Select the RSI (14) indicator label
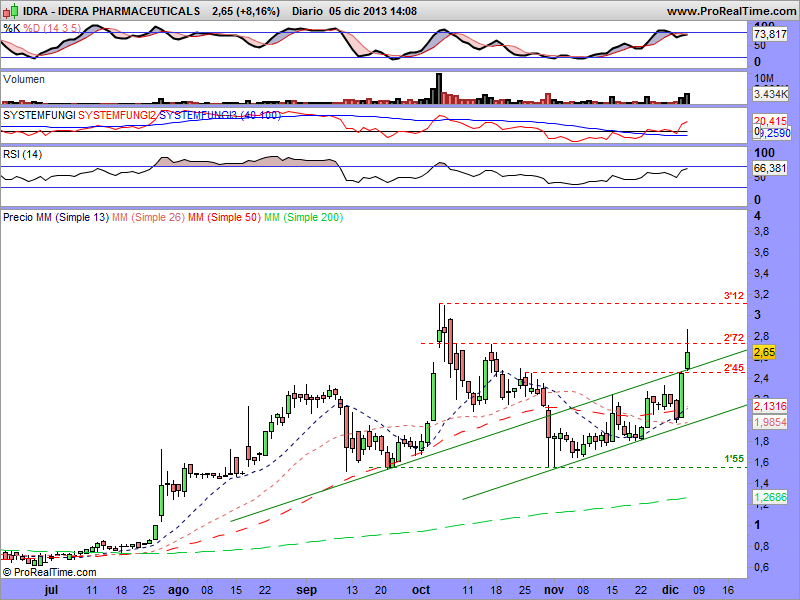 [22, 154]
